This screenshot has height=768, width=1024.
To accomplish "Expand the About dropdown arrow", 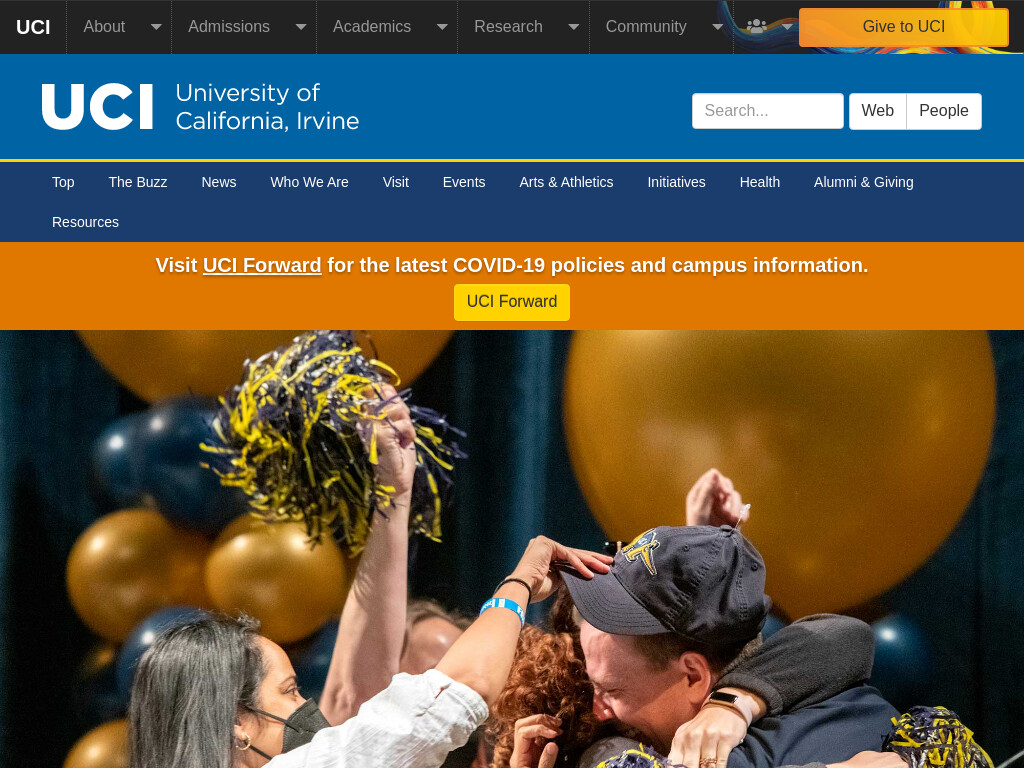I will [x=156, y=27].
